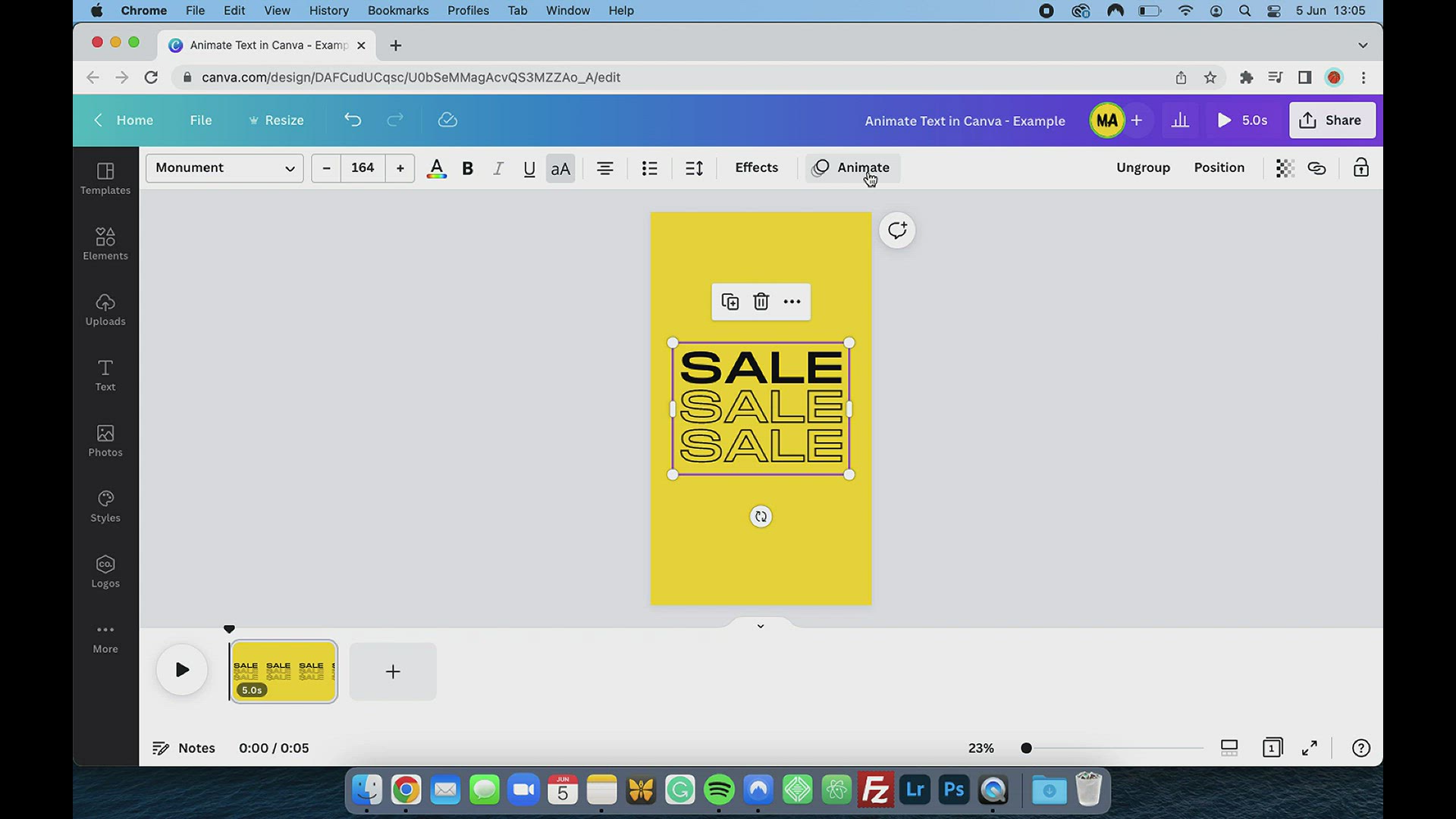Viewport: 1456px width, 819px height.
Task: Click the zoom slider handle
Action: tap(1026, 748)
